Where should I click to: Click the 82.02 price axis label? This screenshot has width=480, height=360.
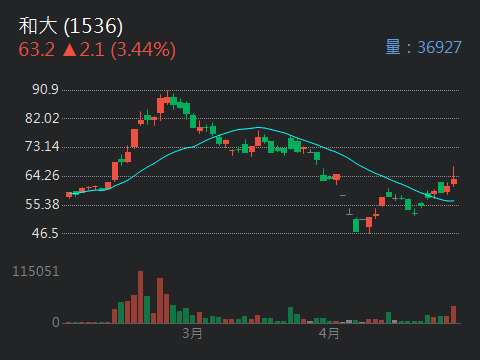coord(42,118)
